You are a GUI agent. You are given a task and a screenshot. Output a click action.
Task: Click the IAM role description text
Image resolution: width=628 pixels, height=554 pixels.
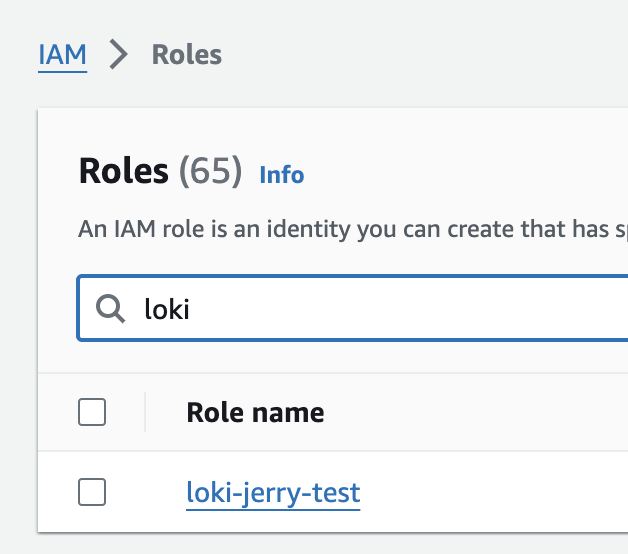tap(340, 229)
